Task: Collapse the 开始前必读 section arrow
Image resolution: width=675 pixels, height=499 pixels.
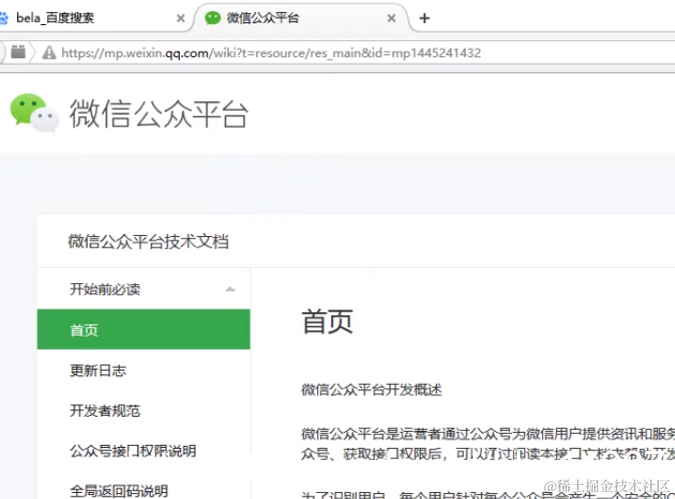Action: [230, 289]
